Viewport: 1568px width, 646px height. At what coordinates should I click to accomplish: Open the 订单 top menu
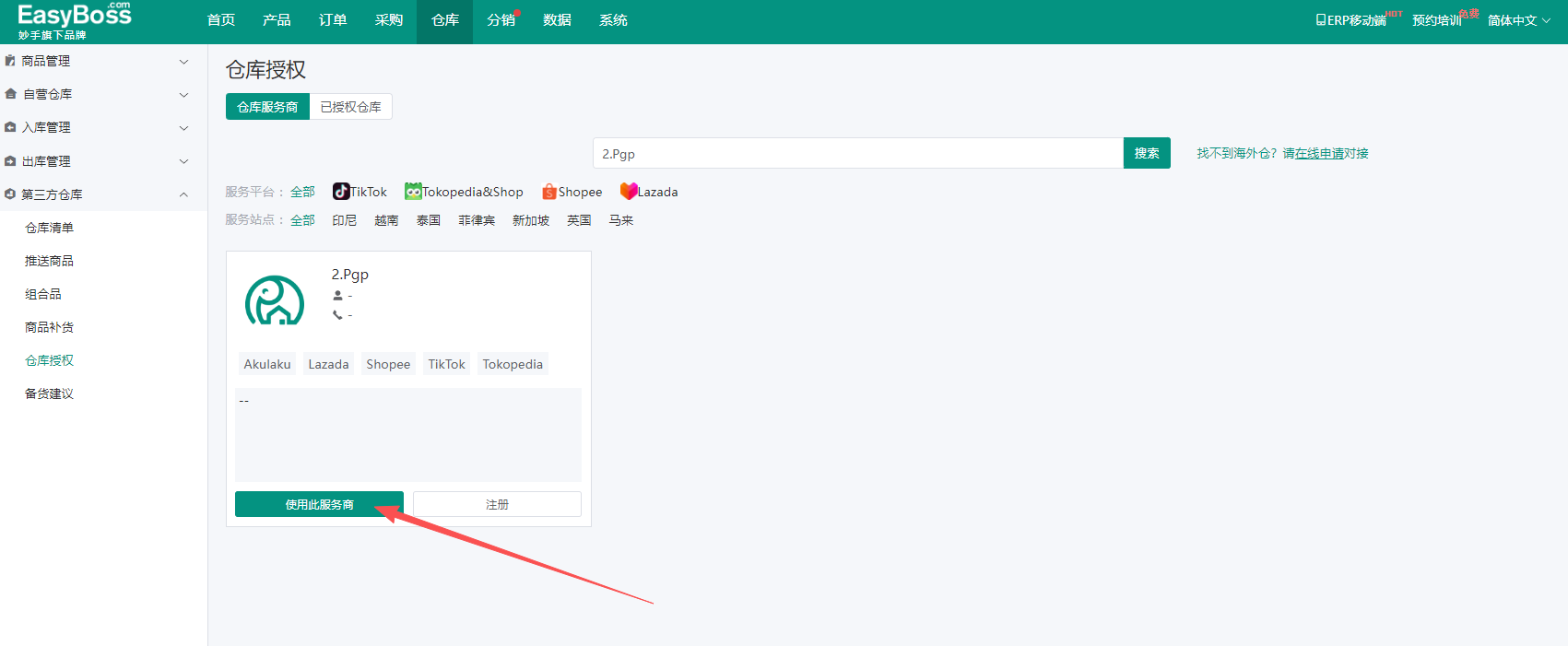(333, 20)
